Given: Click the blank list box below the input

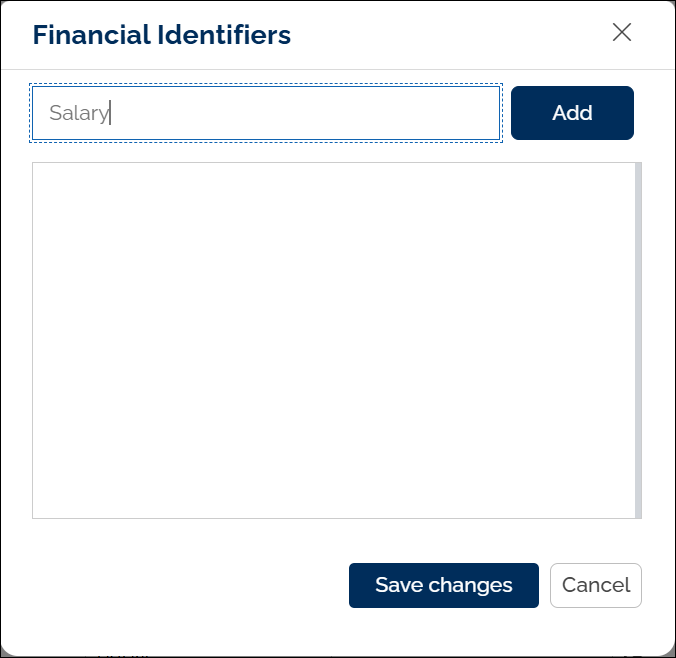Looking at the screenshot, I should 334,340.
